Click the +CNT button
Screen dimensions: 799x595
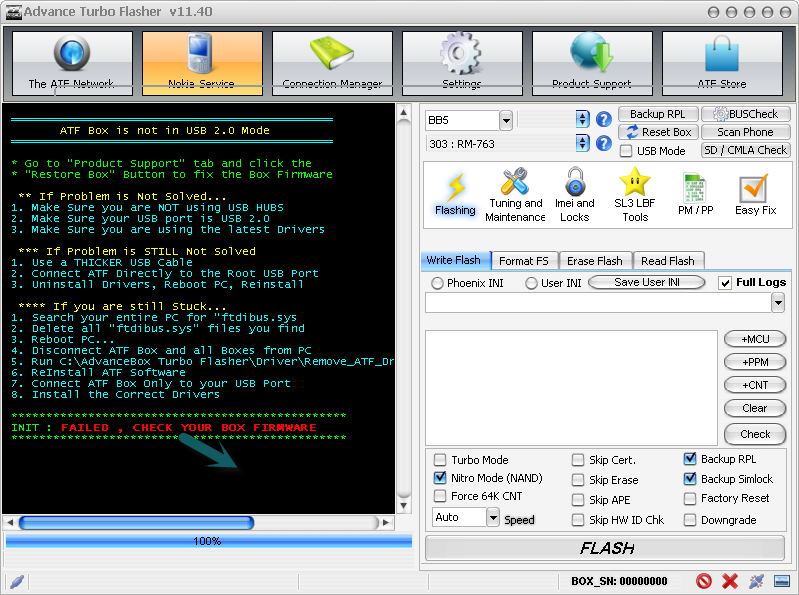pos(755,385)
